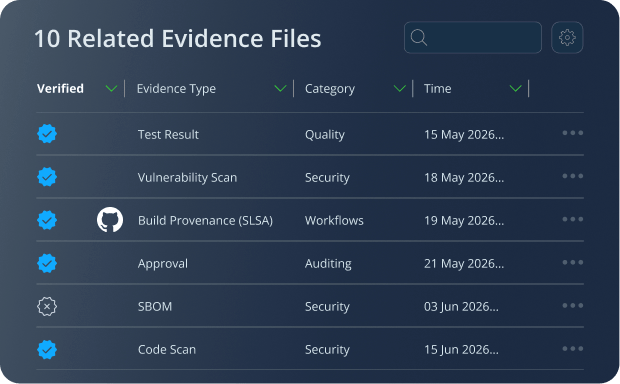Click Security category in Code Scan row

tap(327, 350)
